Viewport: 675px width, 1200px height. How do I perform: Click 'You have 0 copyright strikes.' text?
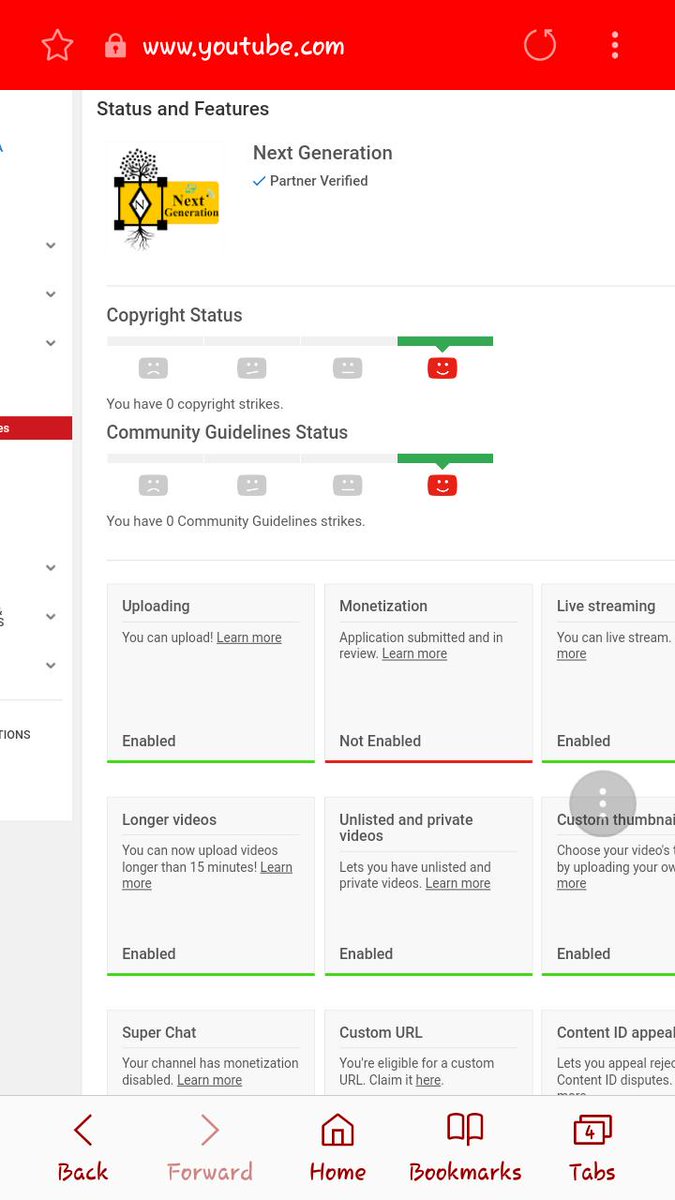coord(195,404)
